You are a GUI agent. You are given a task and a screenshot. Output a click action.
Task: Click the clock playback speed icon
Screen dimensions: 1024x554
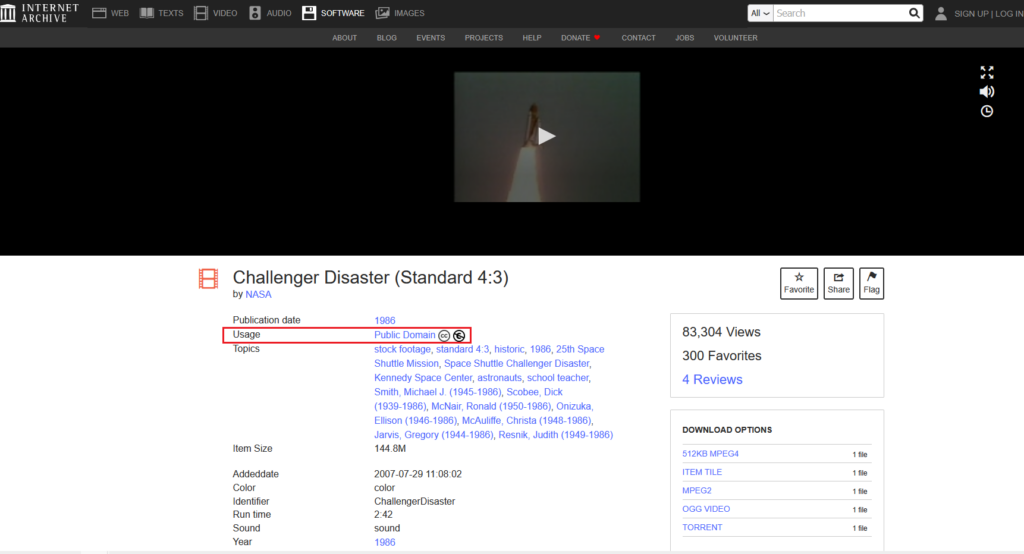987,111
